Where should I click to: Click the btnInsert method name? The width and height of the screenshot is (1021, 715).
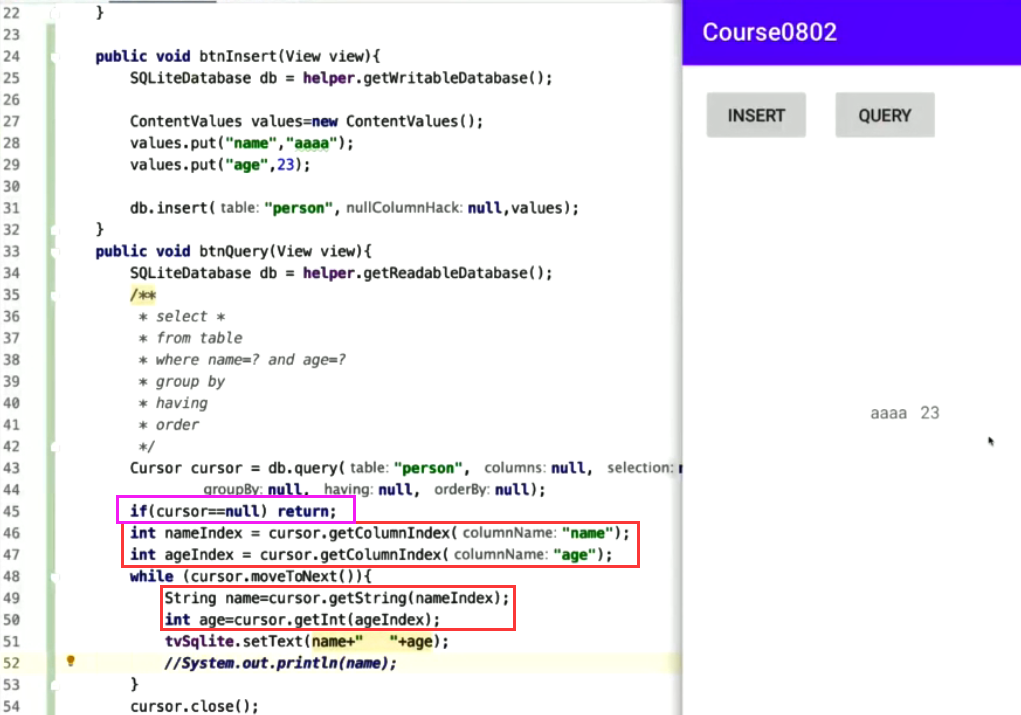point(238,56)
